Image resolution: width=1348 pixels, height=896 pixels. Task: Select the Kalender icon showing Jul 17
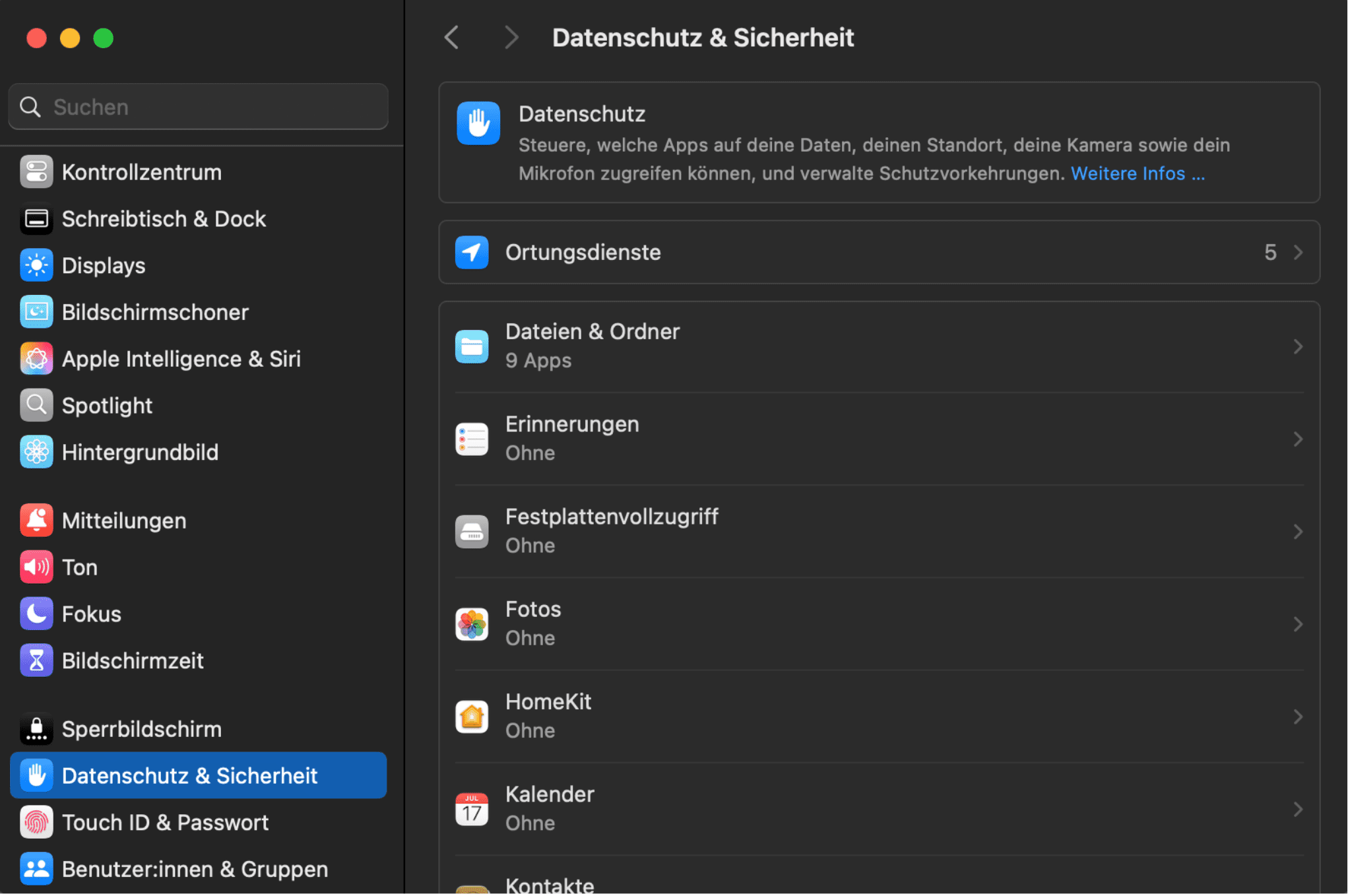[x=471, y=809]
